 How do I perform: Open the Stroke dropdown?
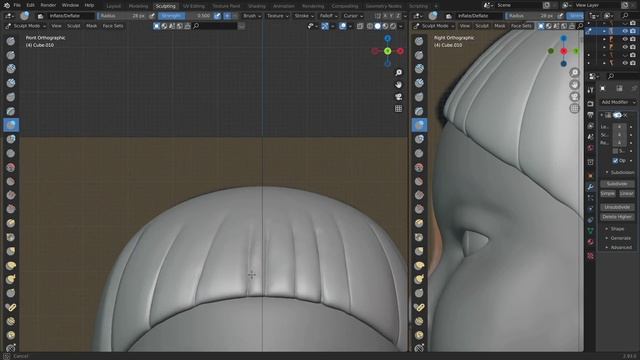(304, 16)
